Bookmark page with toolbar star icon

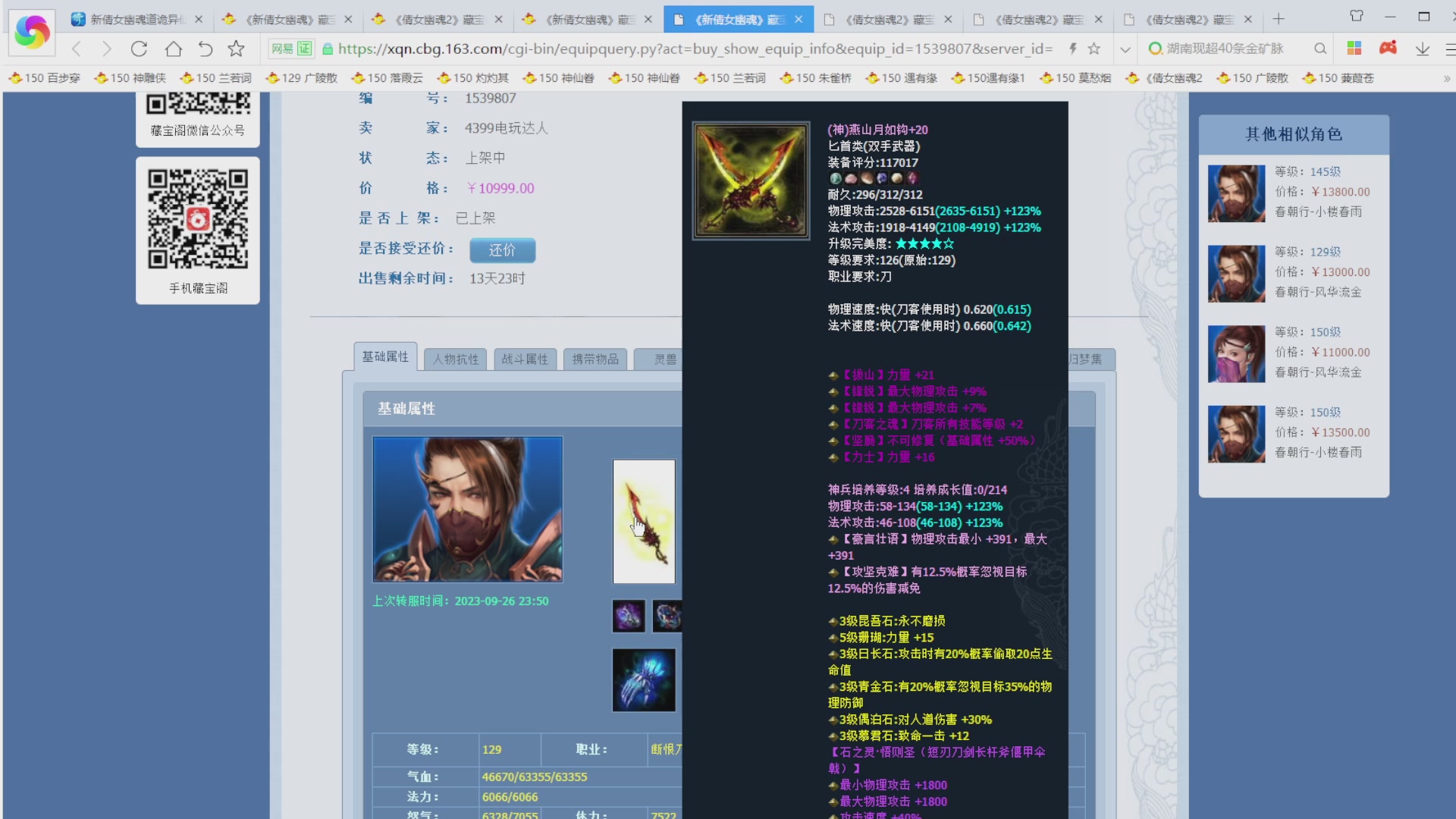236,49
